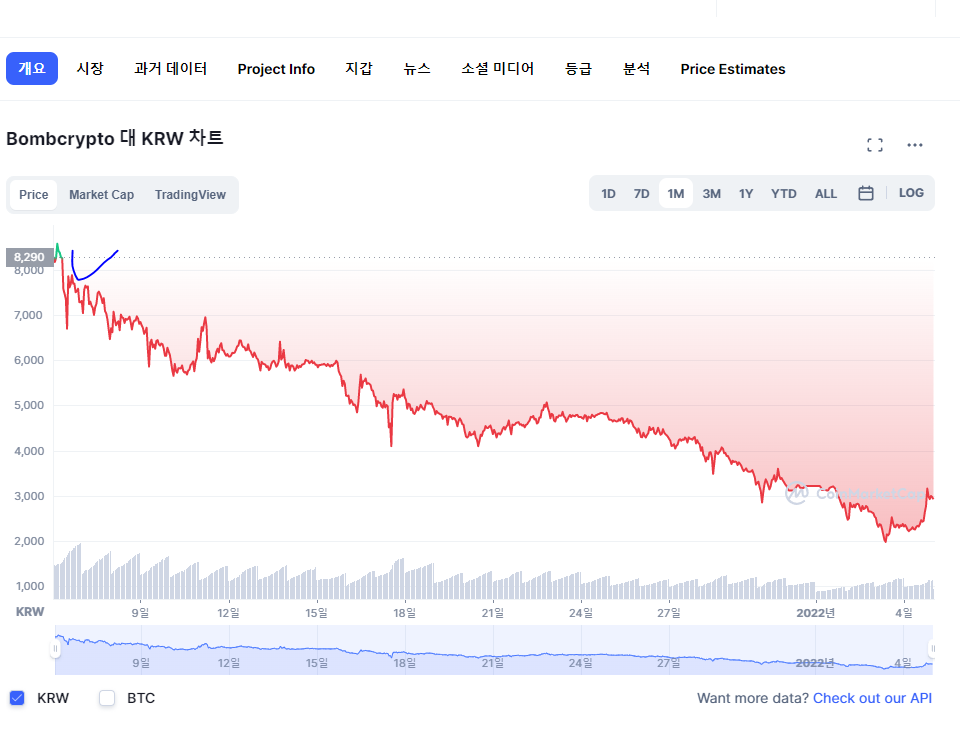960x737 pixels.
Task: Set chart range to YTD
Action: 784,193
